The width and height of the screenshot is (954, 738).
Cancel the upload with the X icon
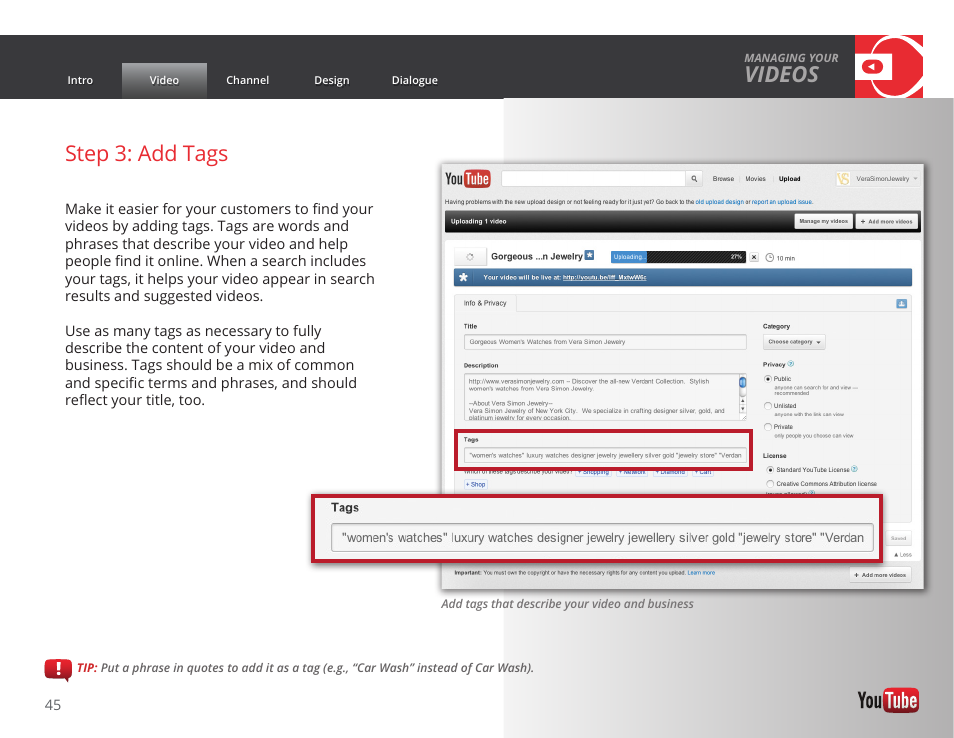[x=754, y=257]
